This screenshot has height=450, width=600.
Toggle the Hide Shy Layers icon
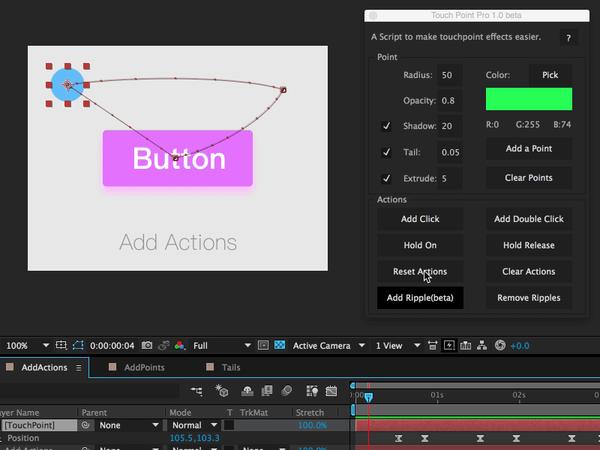pyautogui.click(x=247, y=391)
